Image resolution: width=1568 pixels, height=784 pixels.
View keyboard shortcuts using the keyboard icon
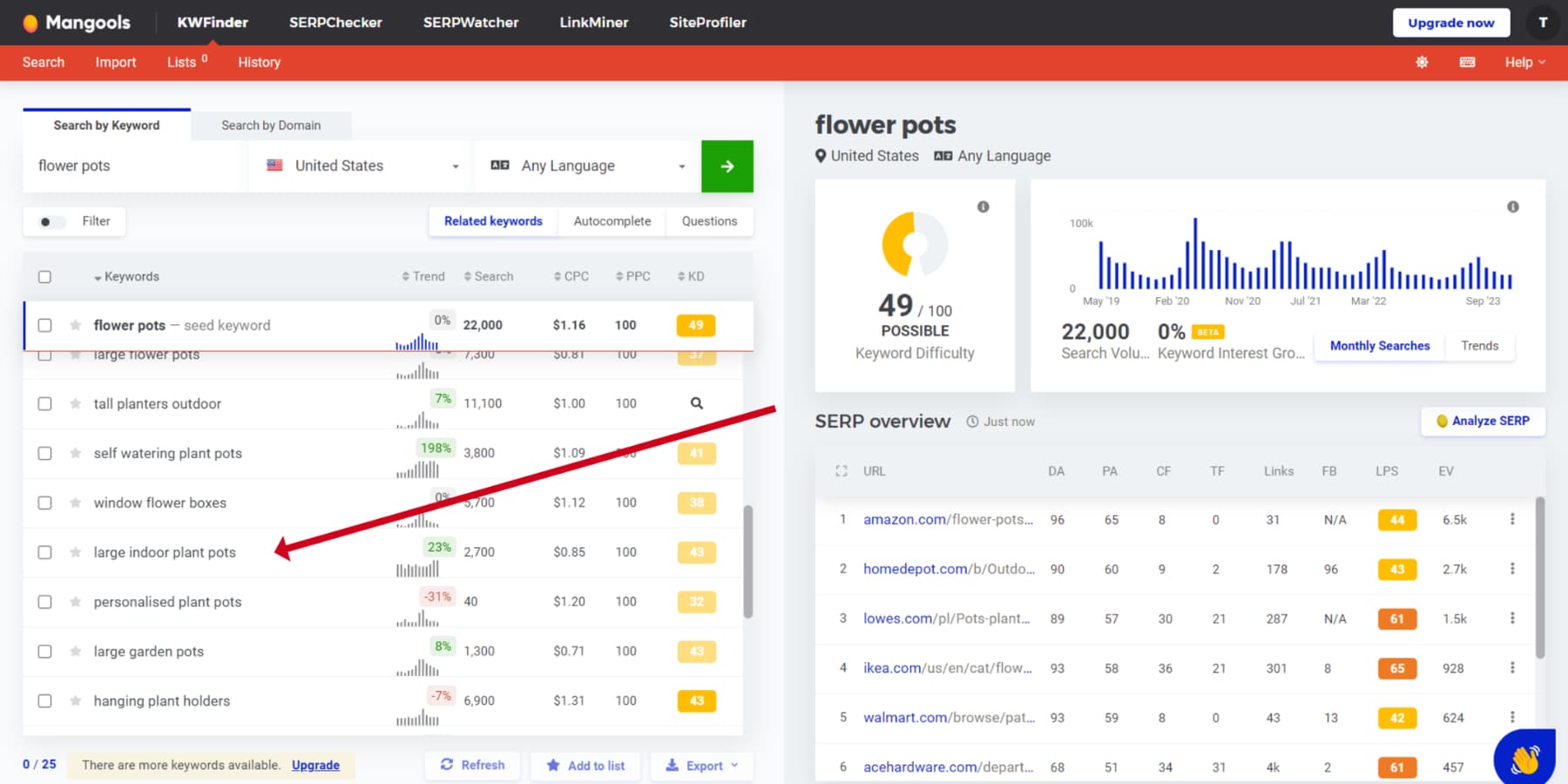tap(1467, 62)
